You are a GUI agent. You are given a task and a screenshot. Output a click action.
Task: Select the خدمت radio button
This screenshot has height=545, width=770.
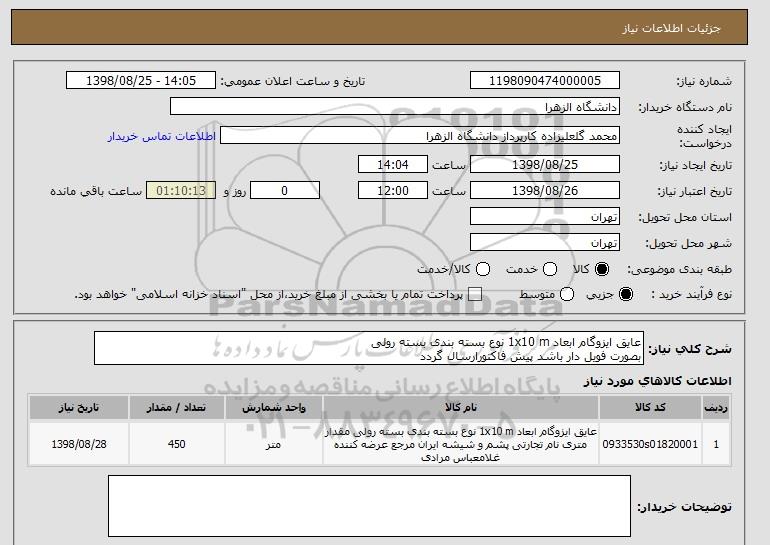[550, 269]
